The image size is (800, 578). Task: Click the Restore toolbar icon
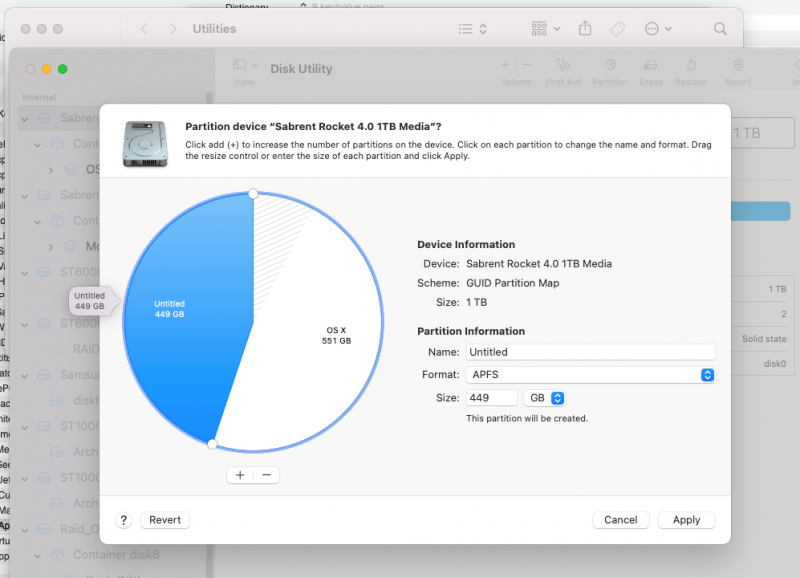[x=691, y=65]
